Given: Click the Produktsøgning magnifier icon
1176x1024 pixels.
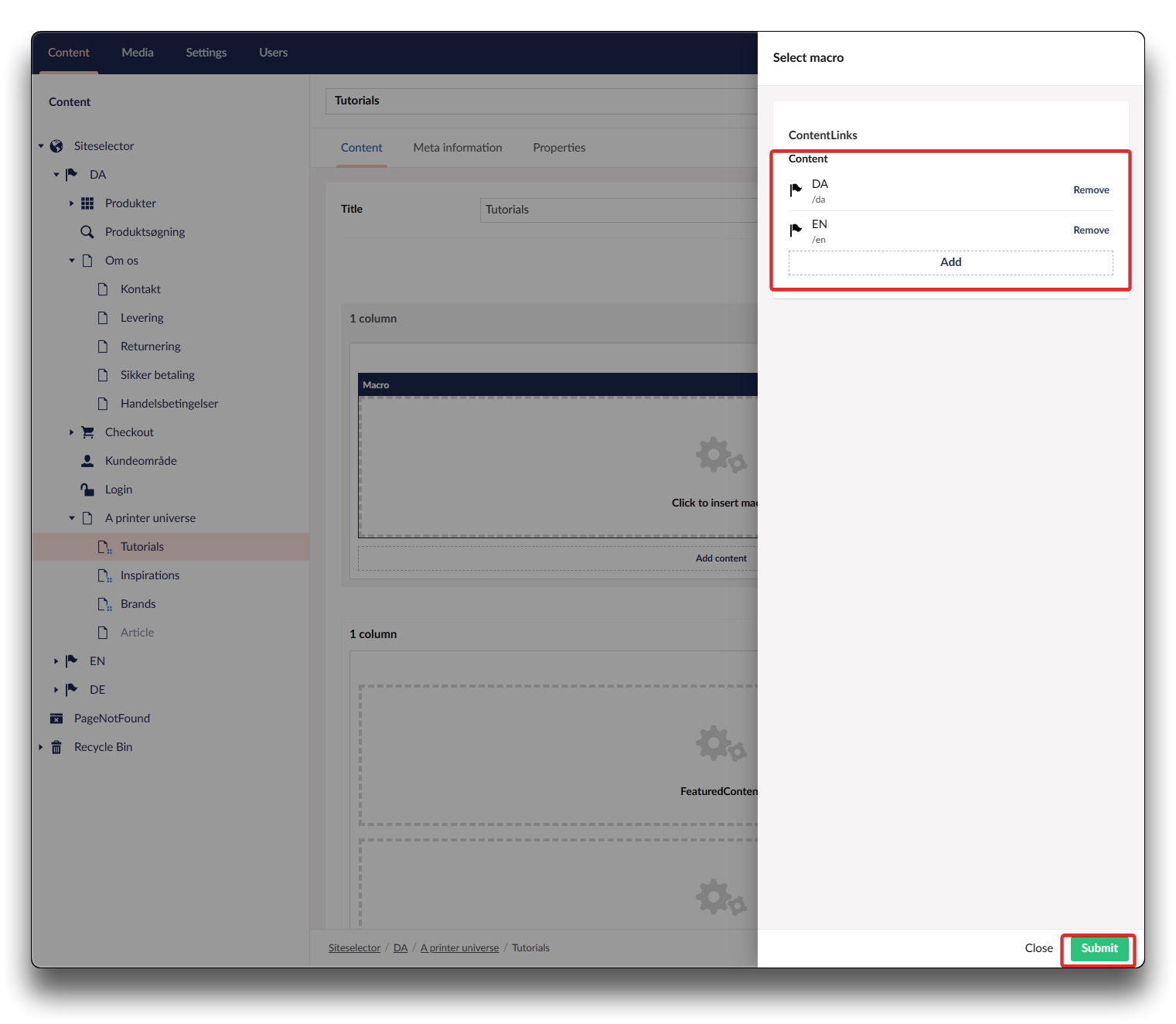Looking at the screenshot, I should point(87,232).
